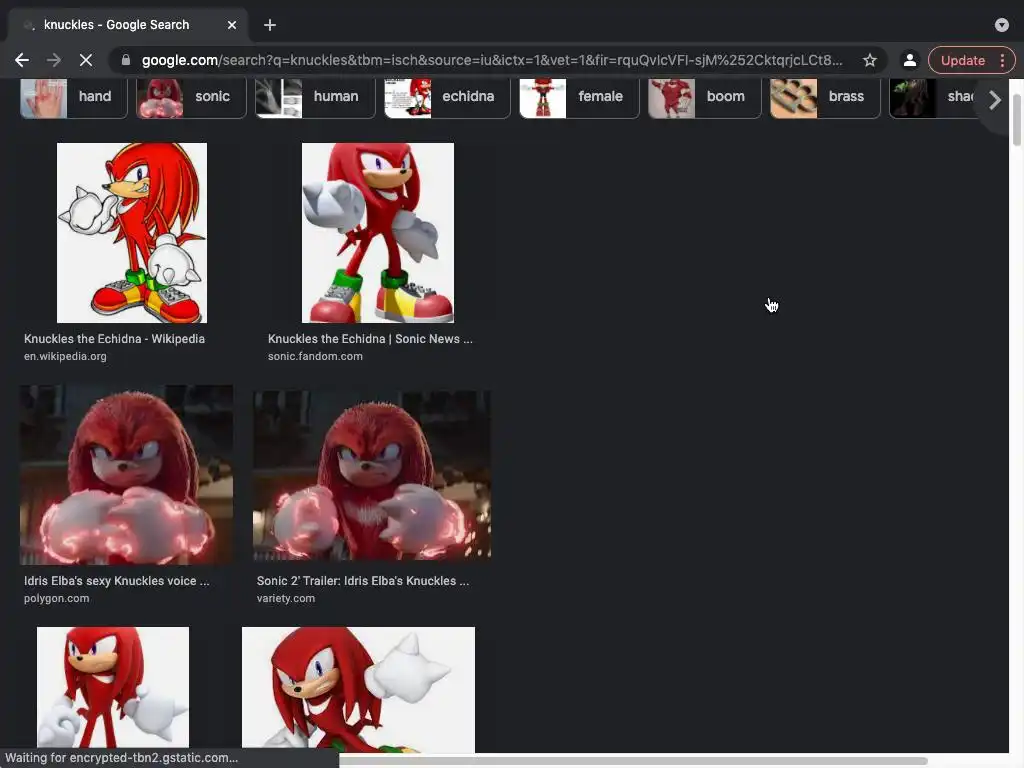Open the polygon.com Knuckles movie image
1024x768 pixels.
coord(126,475)
